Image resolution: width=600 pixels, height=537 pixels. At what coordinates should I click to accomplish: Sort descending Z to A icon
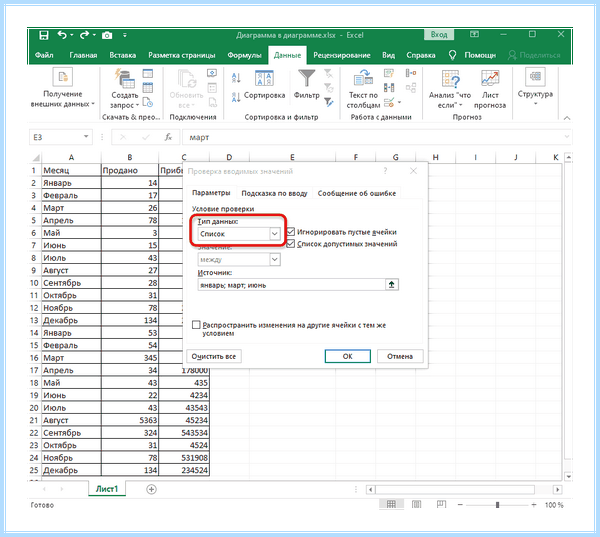point(236,97)
